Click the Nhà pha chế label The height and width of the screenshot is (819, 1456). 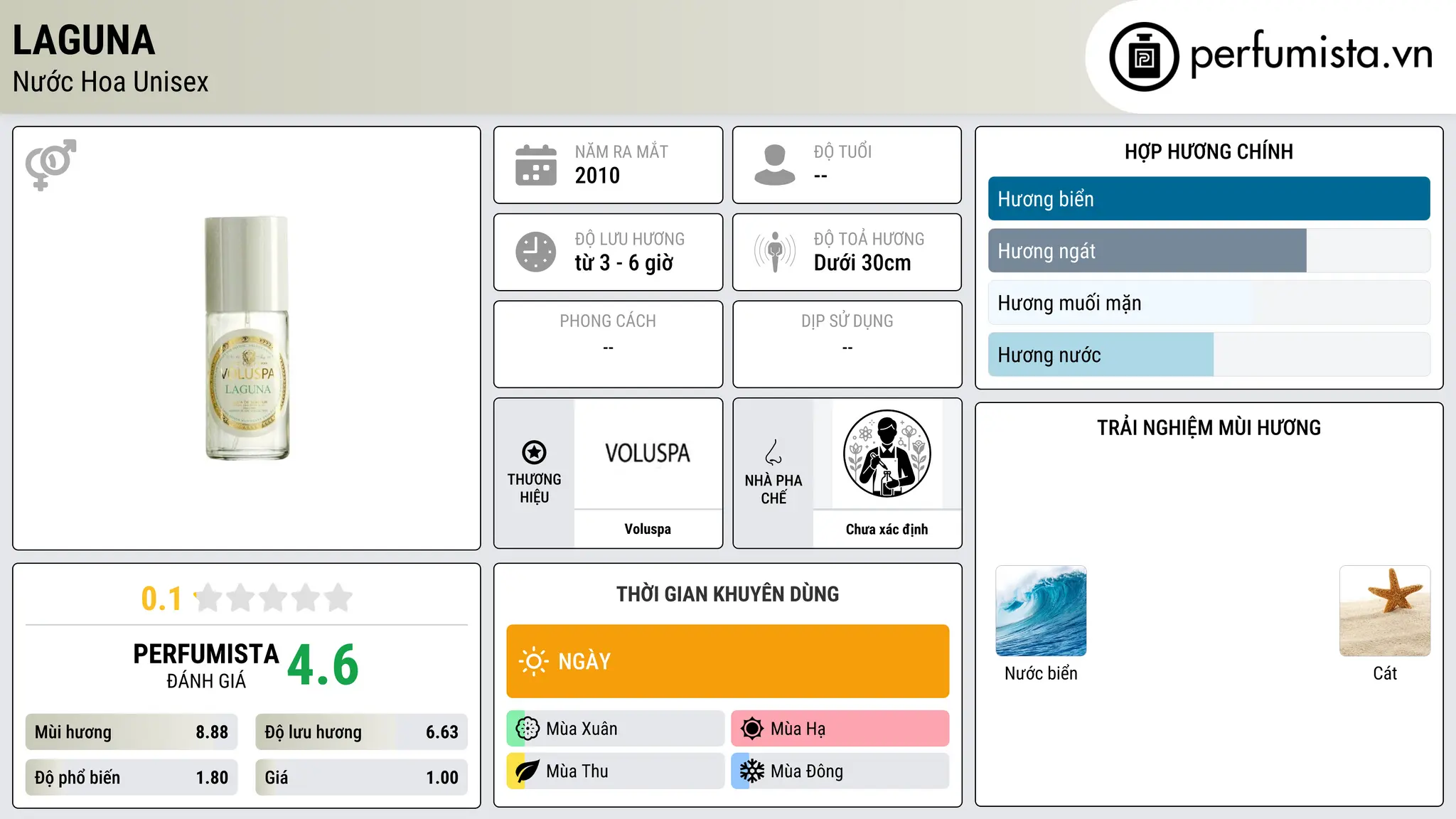pos(773,489)
